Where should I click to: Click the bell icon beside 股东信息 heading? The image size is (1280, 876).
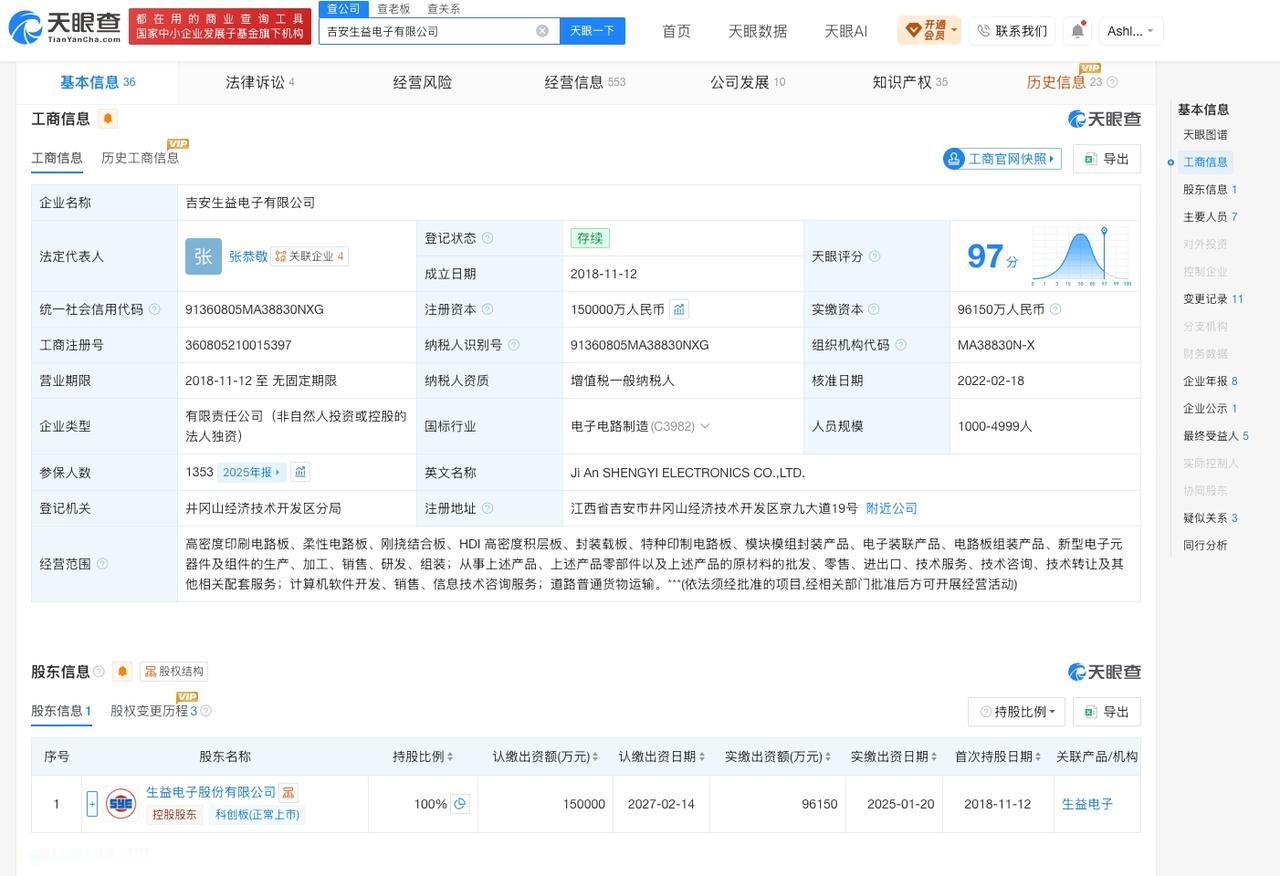122,671
